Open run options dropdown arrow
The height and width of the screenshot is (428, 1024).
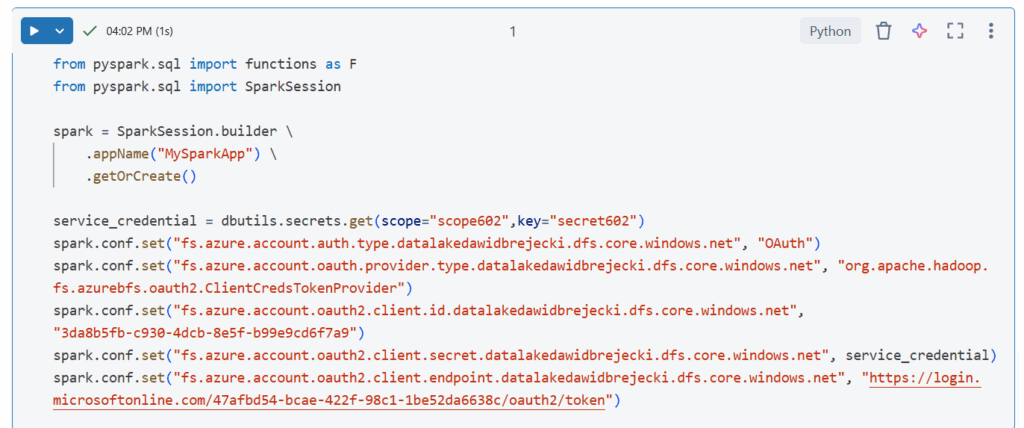pos(59,31)
